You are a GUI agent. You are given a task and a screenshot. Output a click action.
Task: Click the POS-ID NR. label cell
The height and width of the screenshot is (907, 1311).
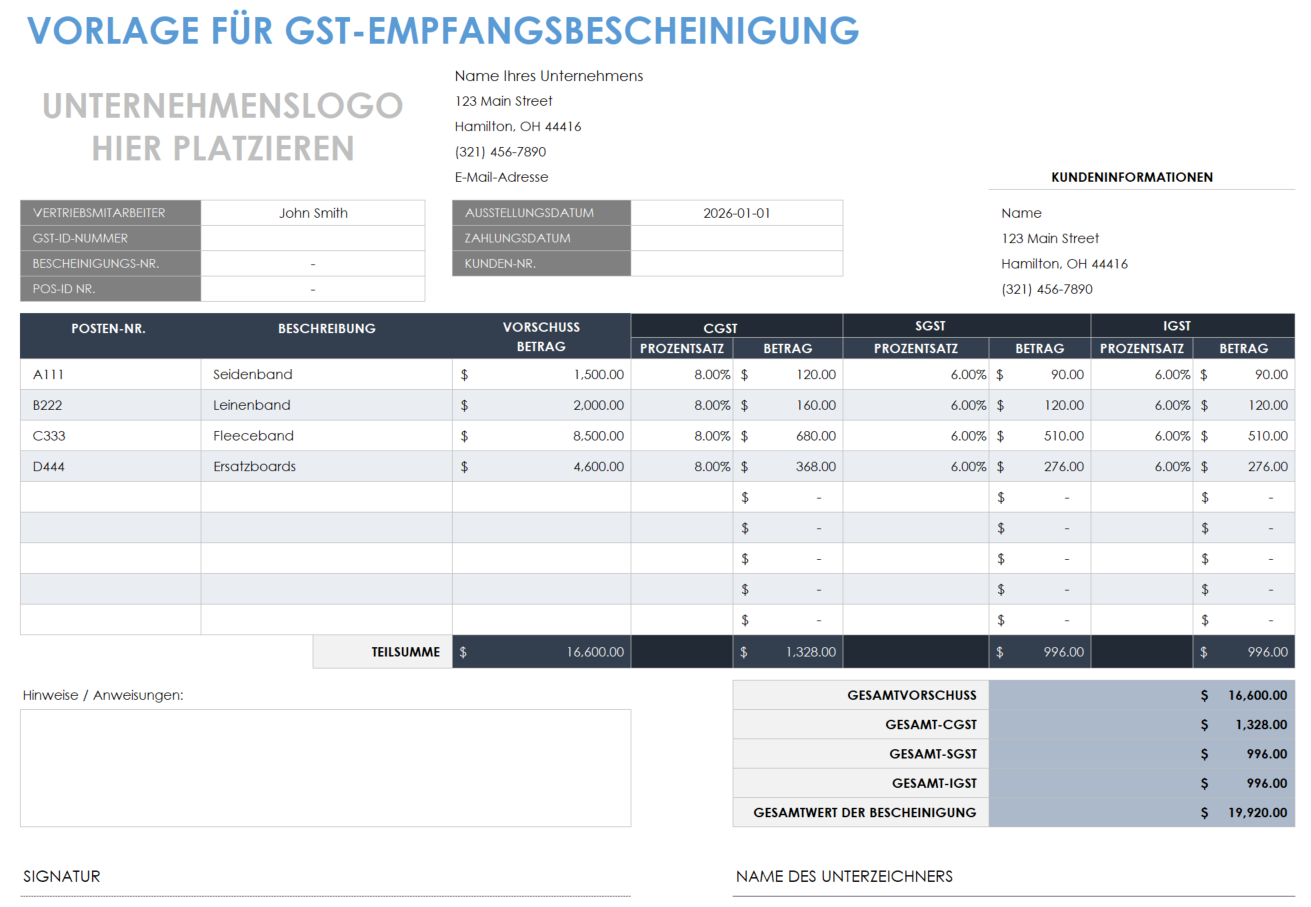[x=110, y=289]
